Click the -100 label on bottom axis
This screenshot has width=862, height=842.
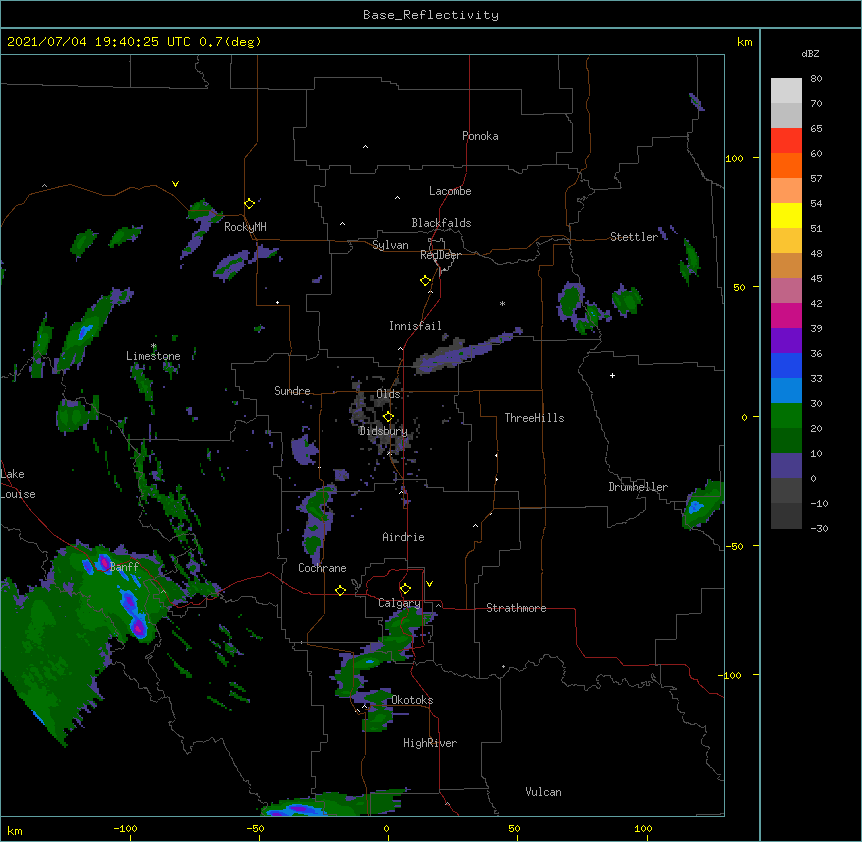[x=126, y=828]
